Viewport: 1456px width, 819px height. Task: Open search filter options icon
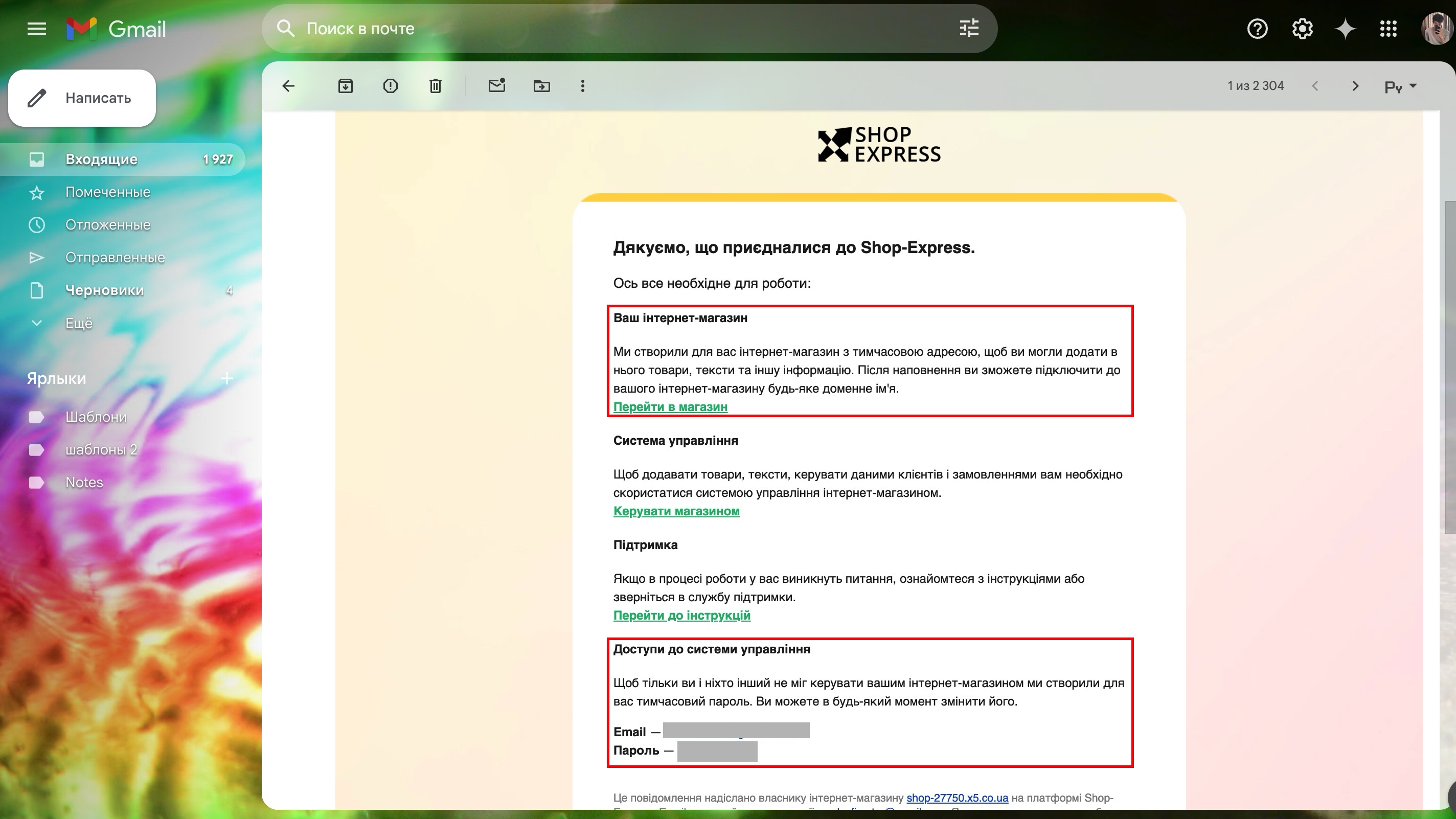pos(969,28)
